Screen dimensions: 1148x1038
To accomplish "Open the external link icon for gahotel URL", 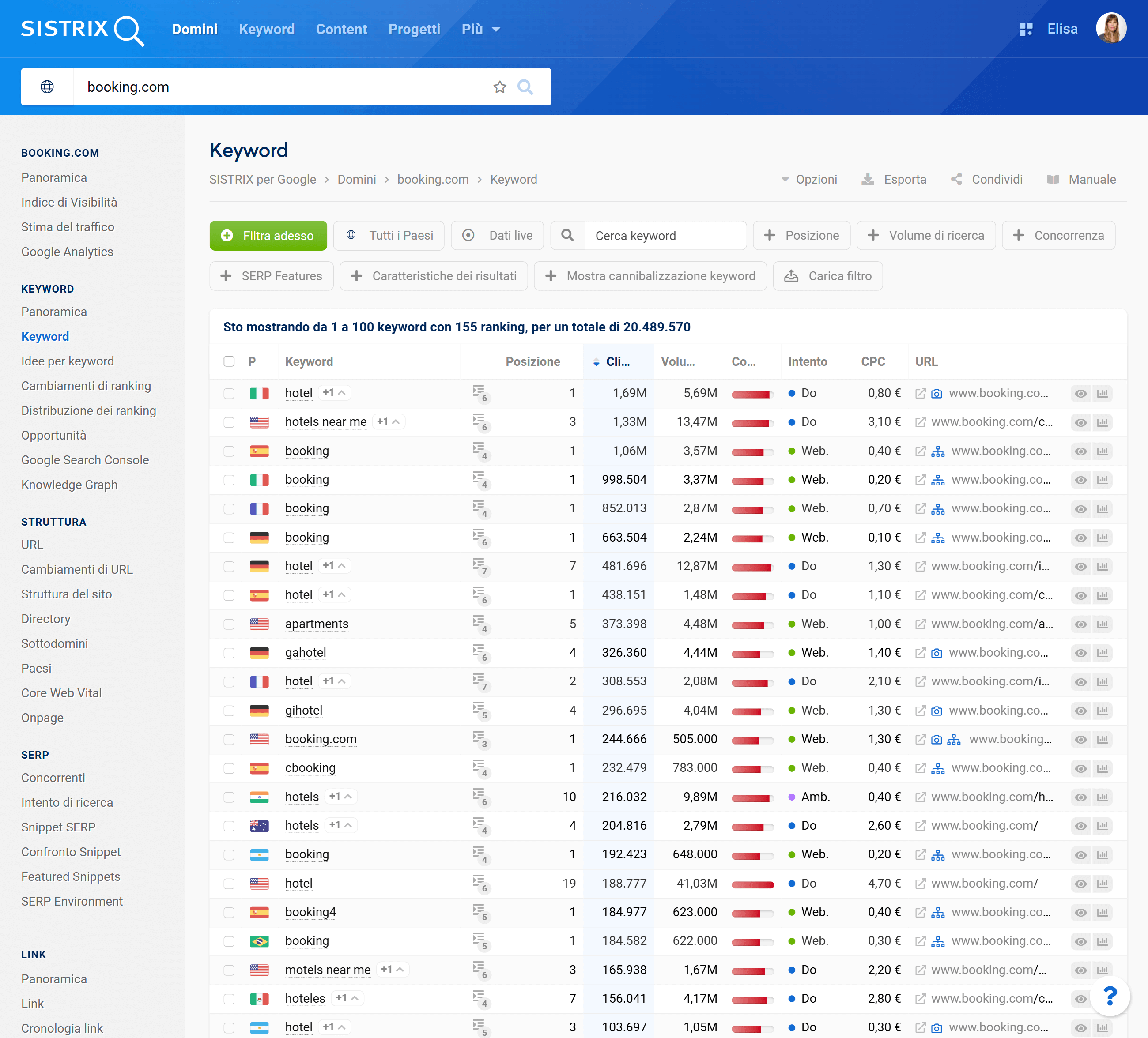I will [x=920, y=653].
